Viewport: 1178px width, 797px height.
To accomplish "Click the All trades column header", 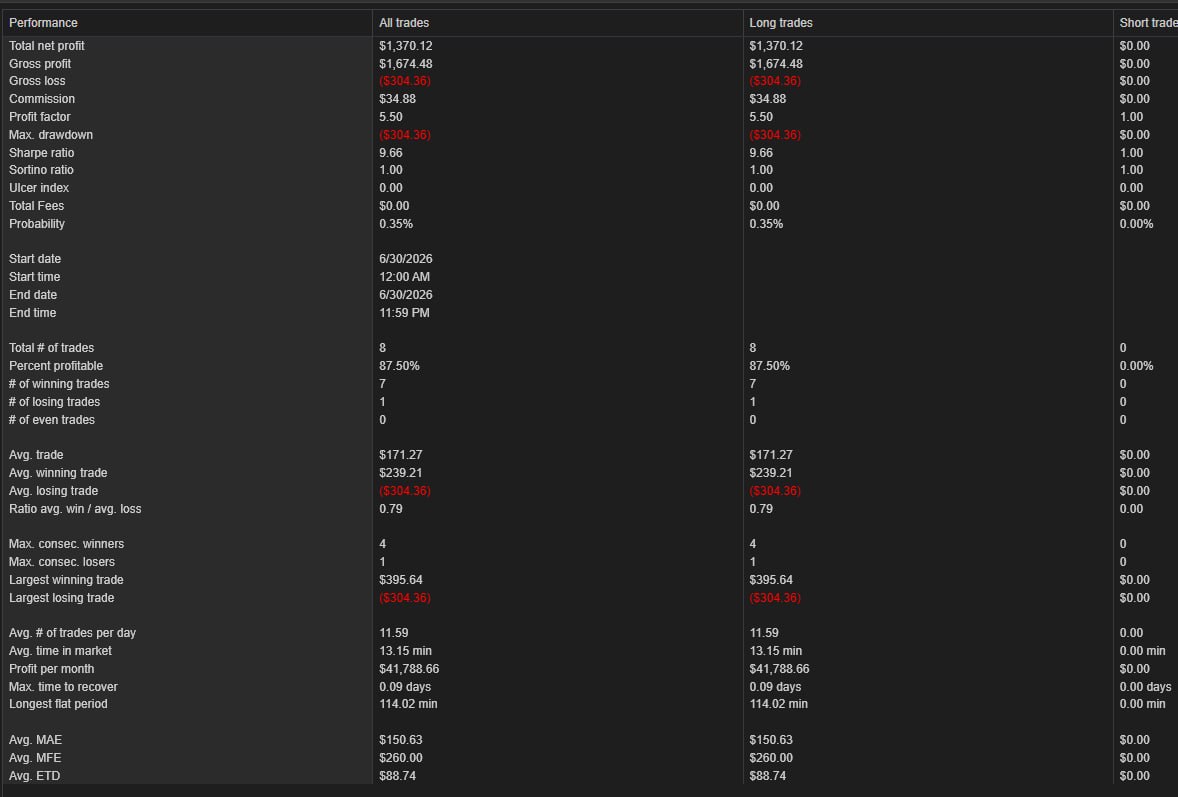I will coord(557,23).
